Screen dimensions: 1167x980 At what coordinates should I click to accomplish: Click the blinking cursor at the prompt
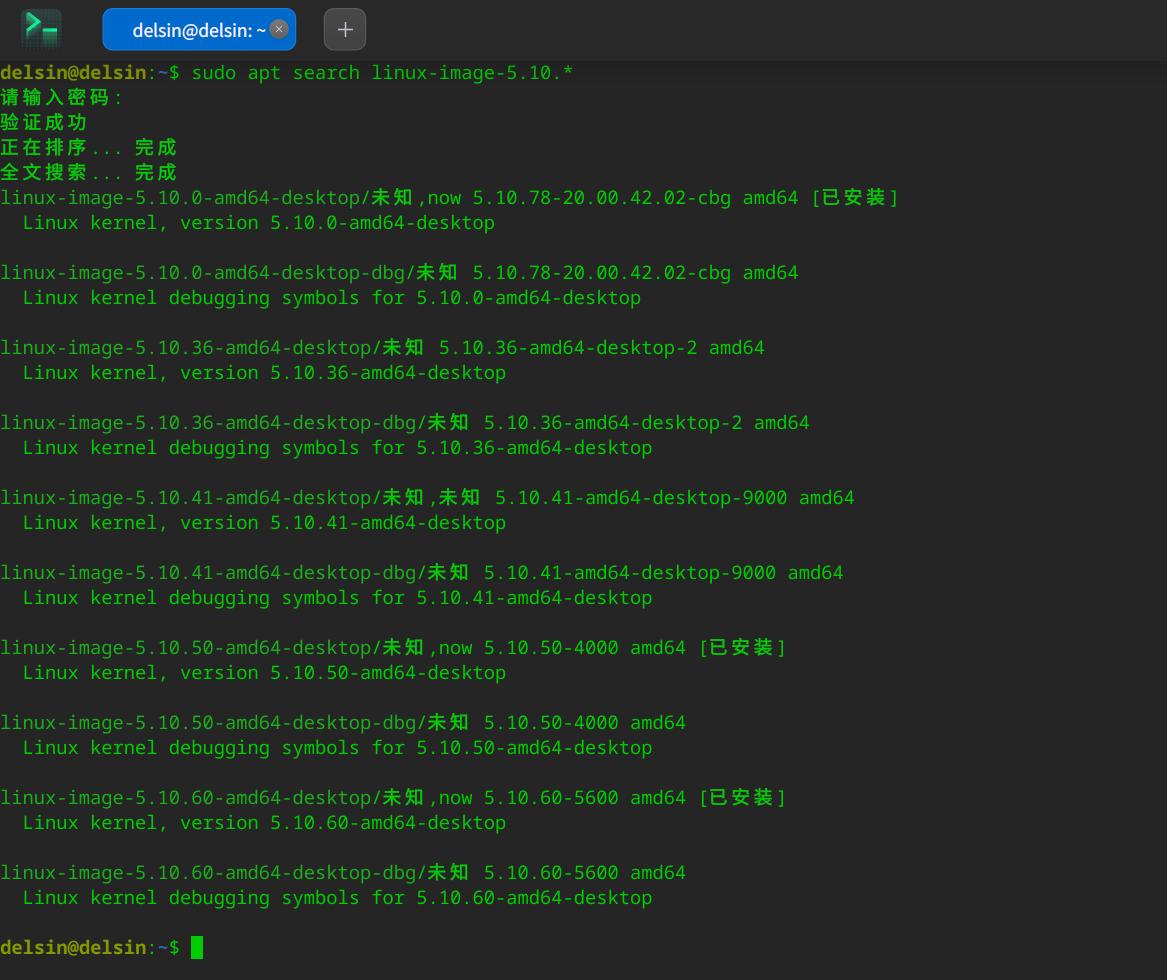pyautogui.click(x=196, y=947)
